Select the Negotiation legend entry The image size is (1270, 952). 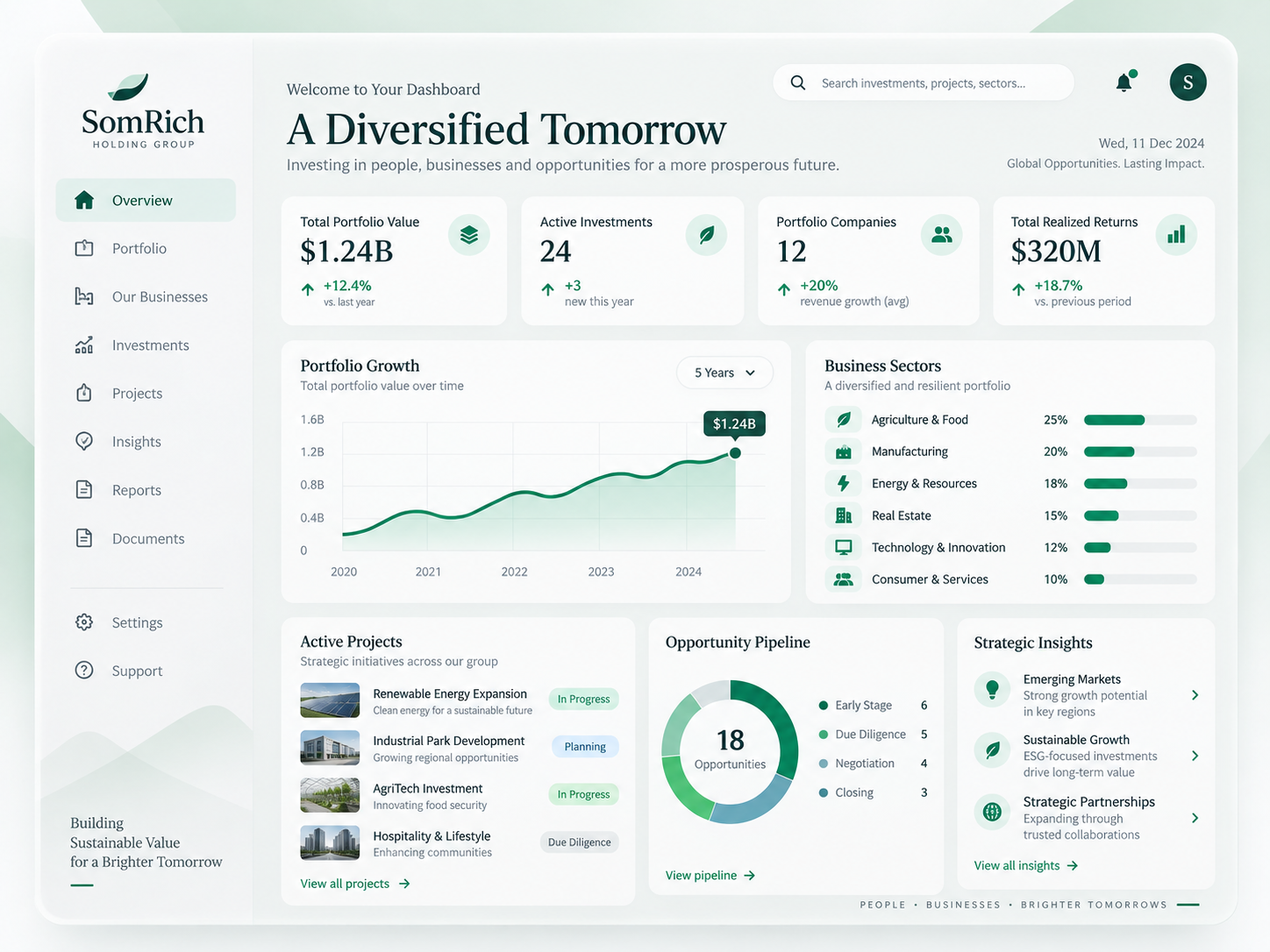click(x=873, y=764)
